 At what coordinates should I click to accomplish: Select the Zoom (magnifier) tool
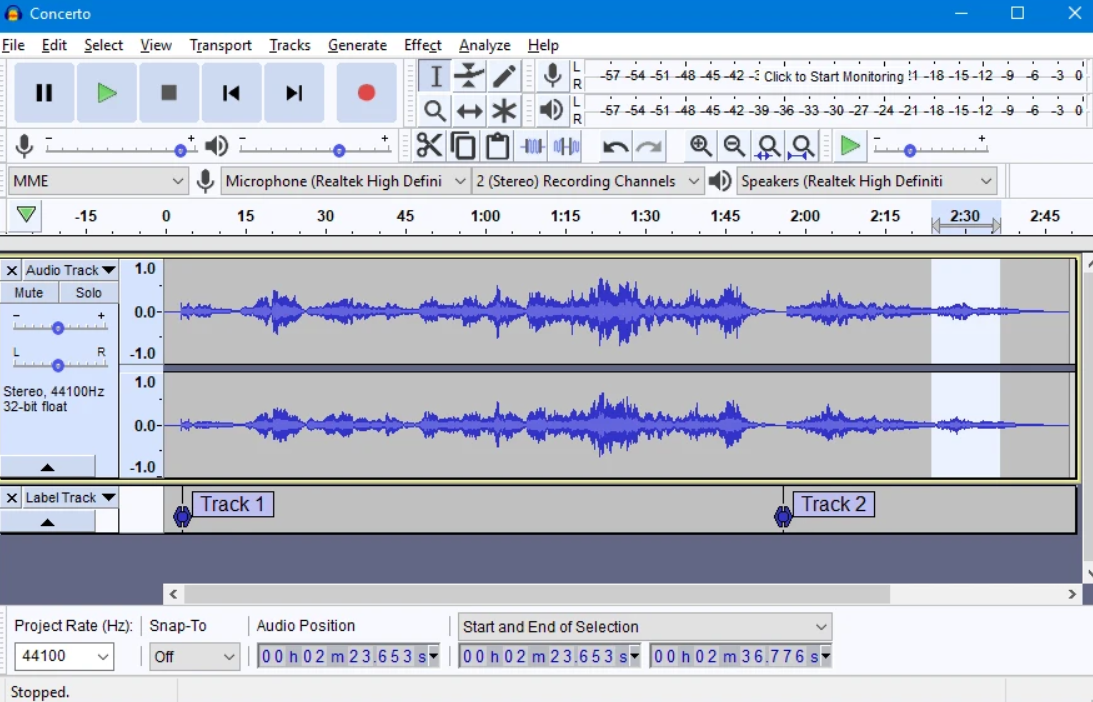click(435, 110)
